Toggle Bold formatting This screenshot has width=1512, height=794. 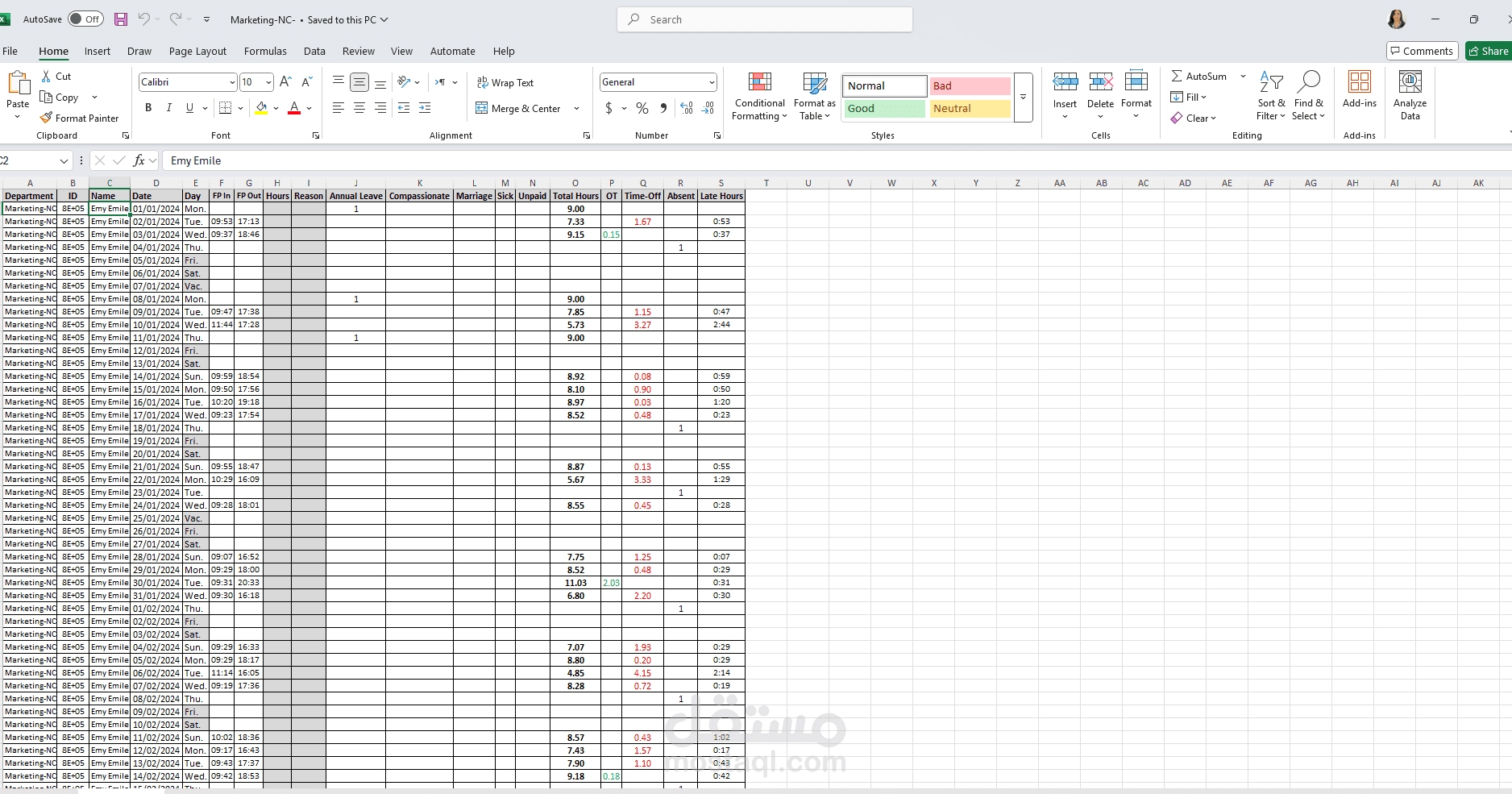[148, 107]
